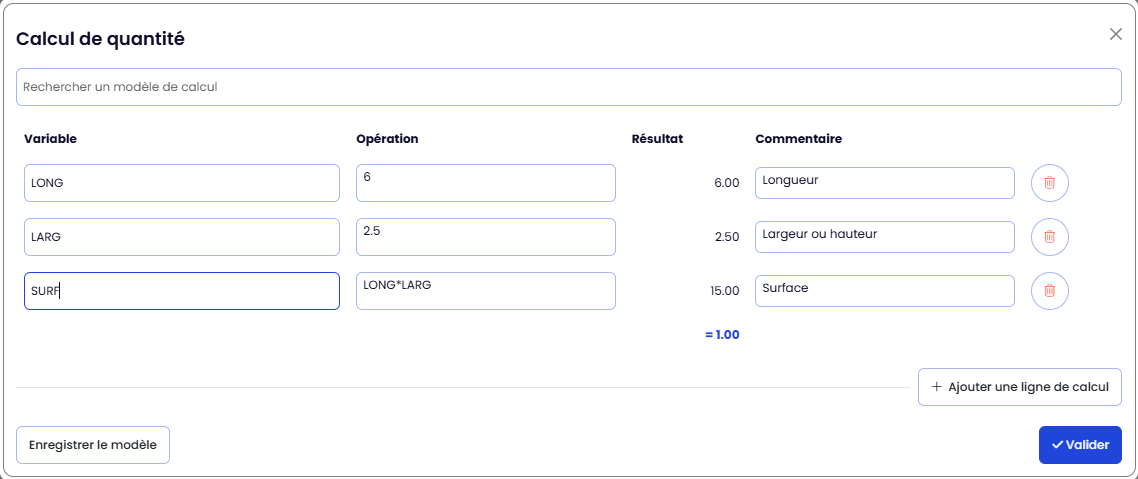Screen dimensions: 1138x479
Task: Edit the operation field containing 2.5
Action: [x=485, y=237]
